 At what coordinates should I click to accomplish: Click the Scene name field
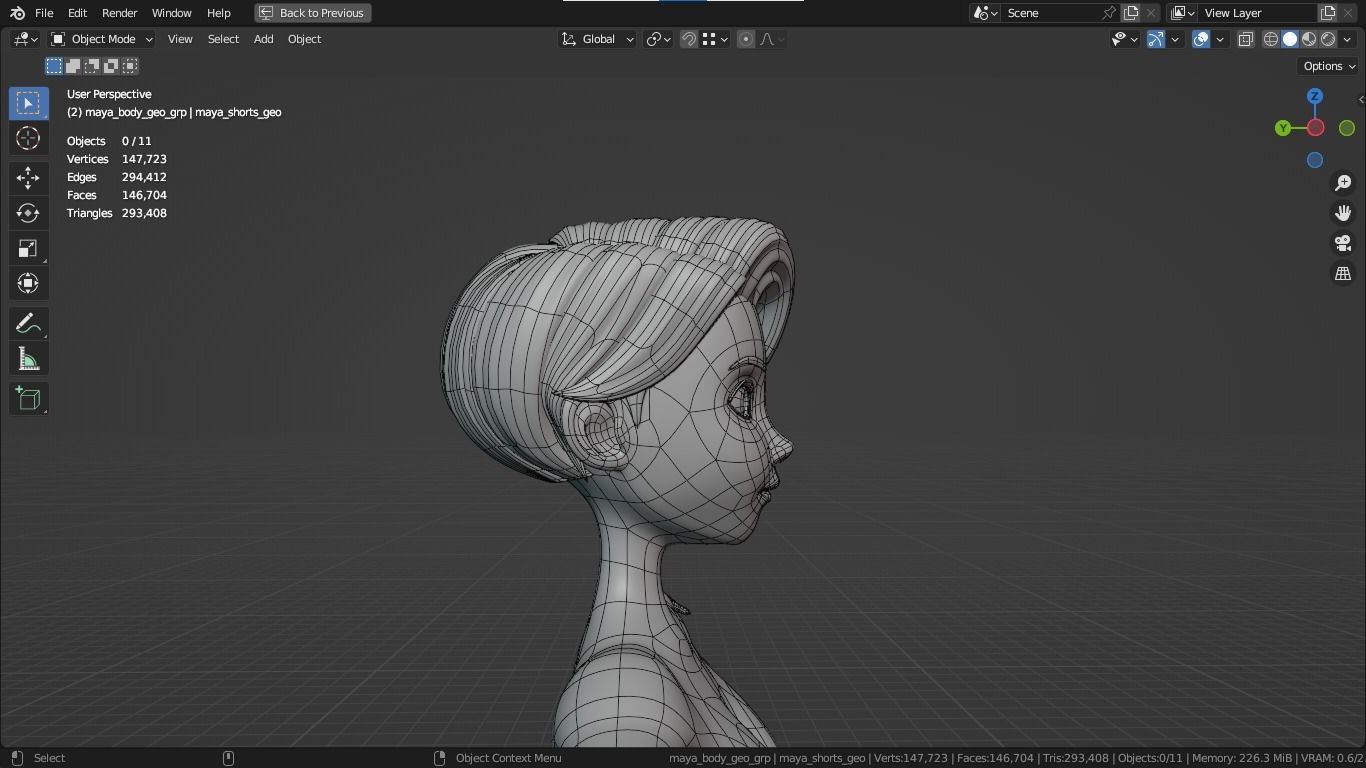1050,13
